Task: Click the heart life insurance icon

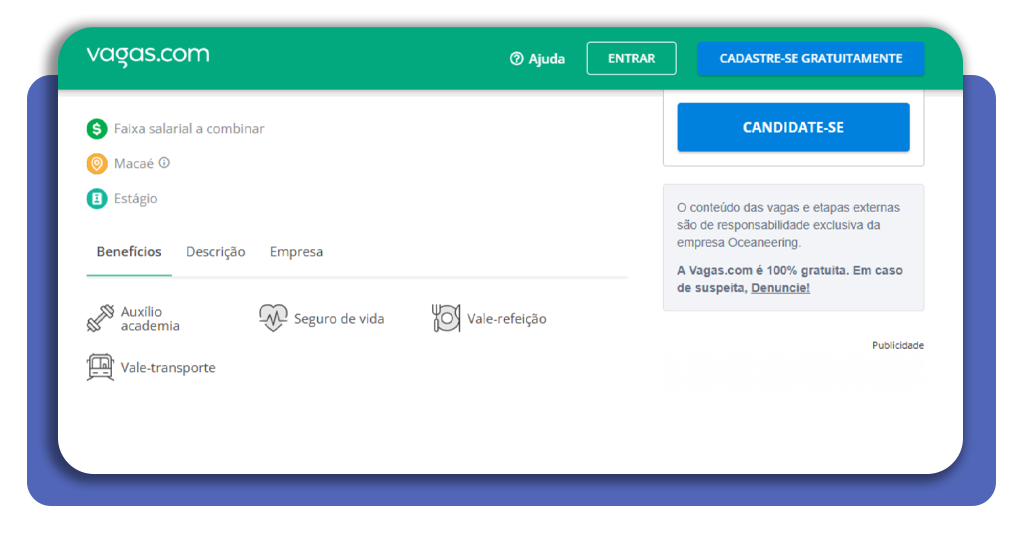Action: click(273, 319)
